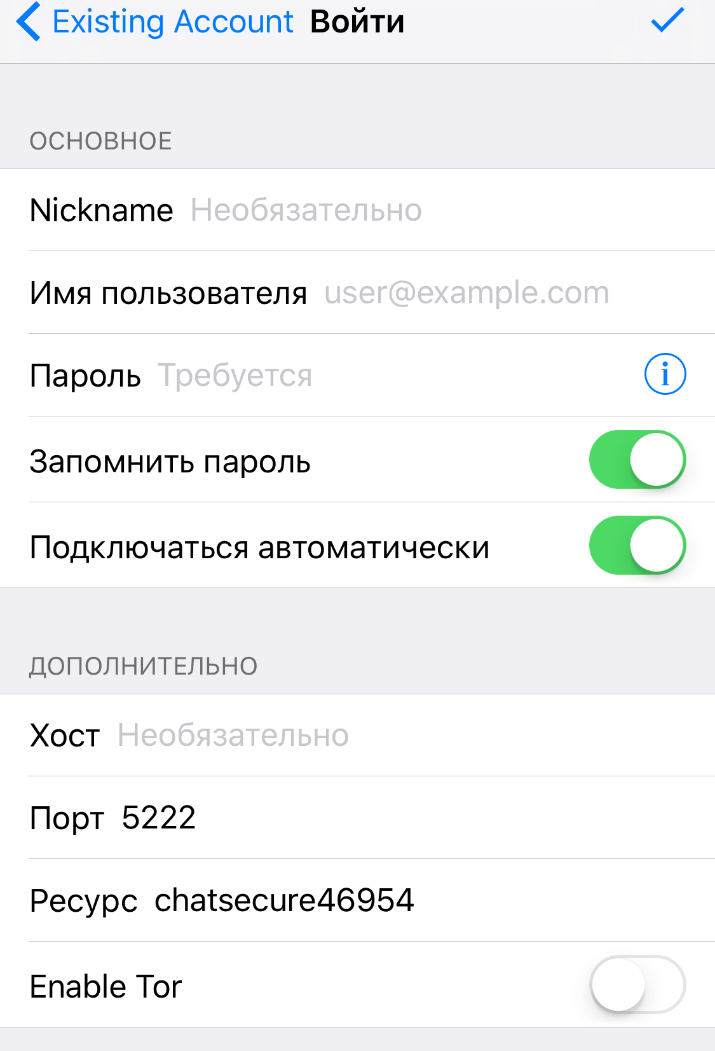This screenshot has width=715, height=1051.
Task: Tap the Подключаться автоматически label
Action: (x=259, y=548)
